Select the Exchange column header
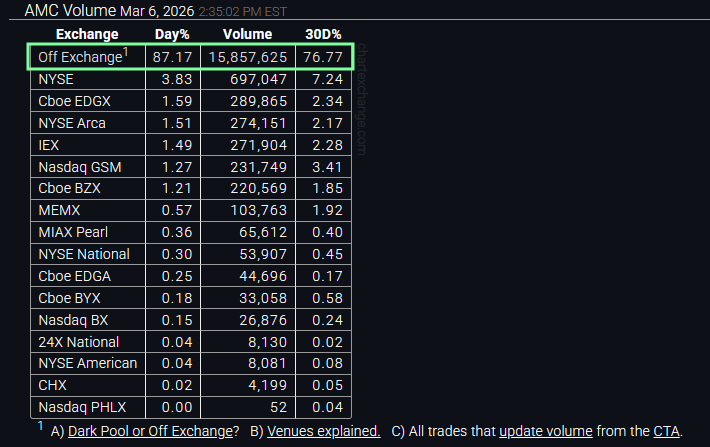 tap(87, 34)
